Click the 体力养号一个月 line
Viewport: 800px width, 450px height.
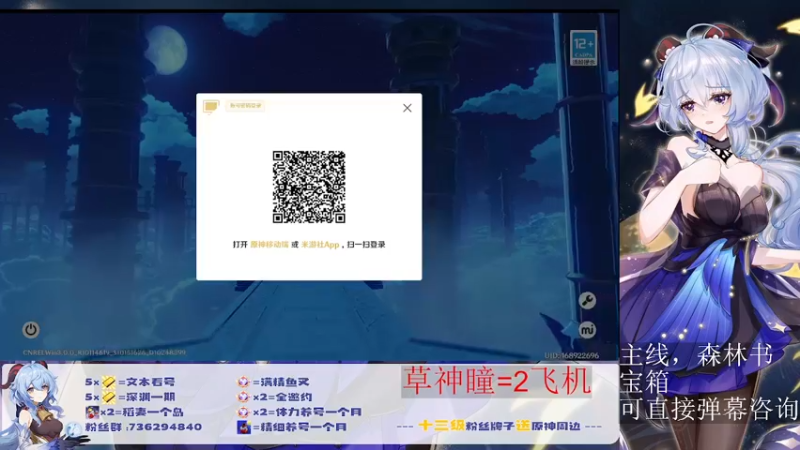(299, 412)
